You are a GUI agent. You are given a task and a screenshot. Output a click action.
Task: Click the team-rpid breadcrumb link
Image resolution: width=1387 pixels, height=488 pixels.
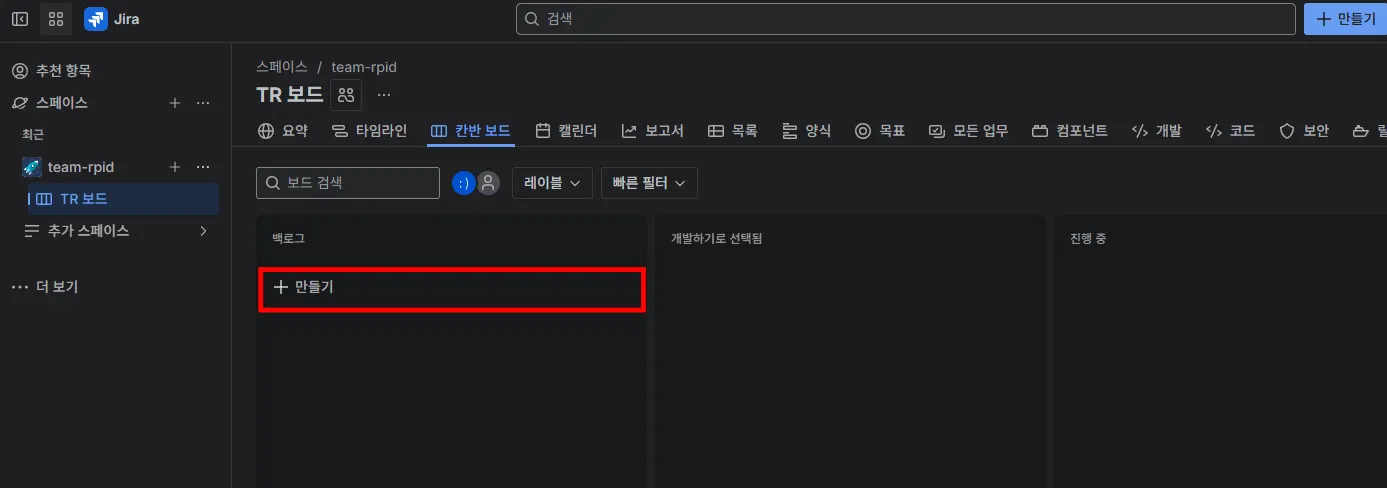point(364,67)
